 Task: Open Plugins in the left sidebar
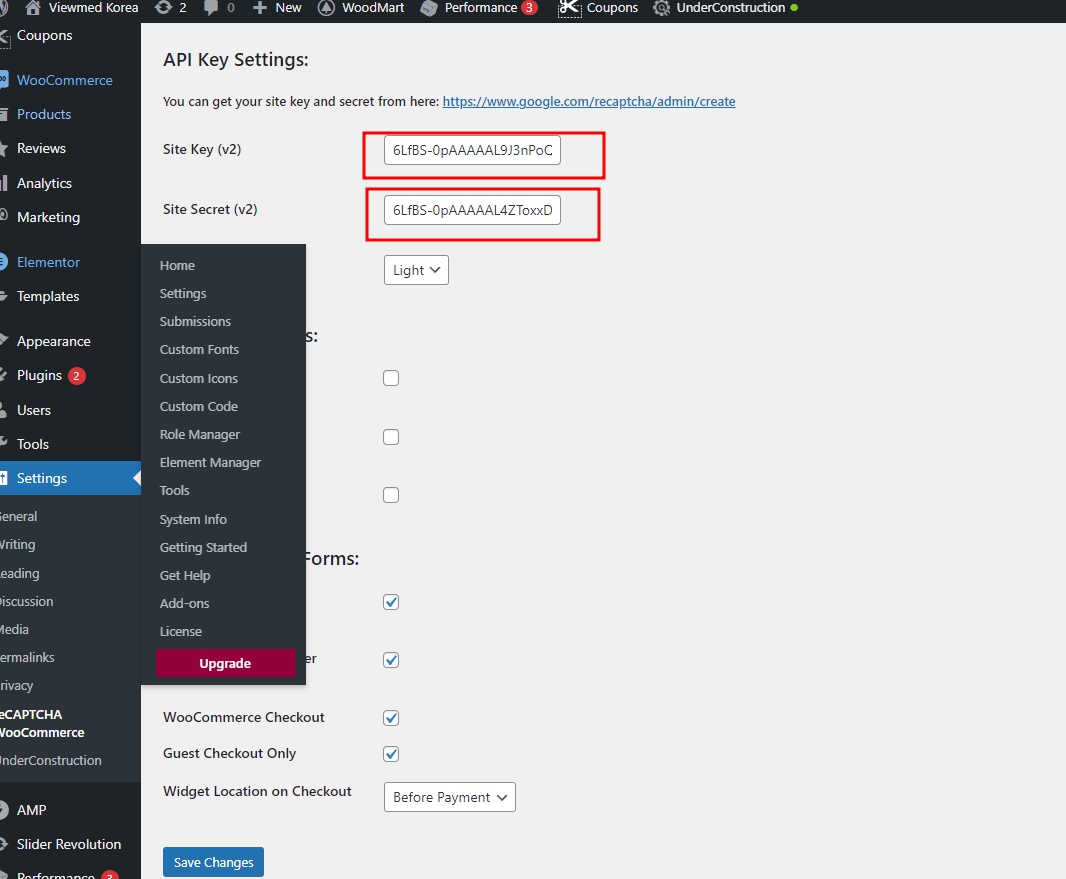point(39,375)
